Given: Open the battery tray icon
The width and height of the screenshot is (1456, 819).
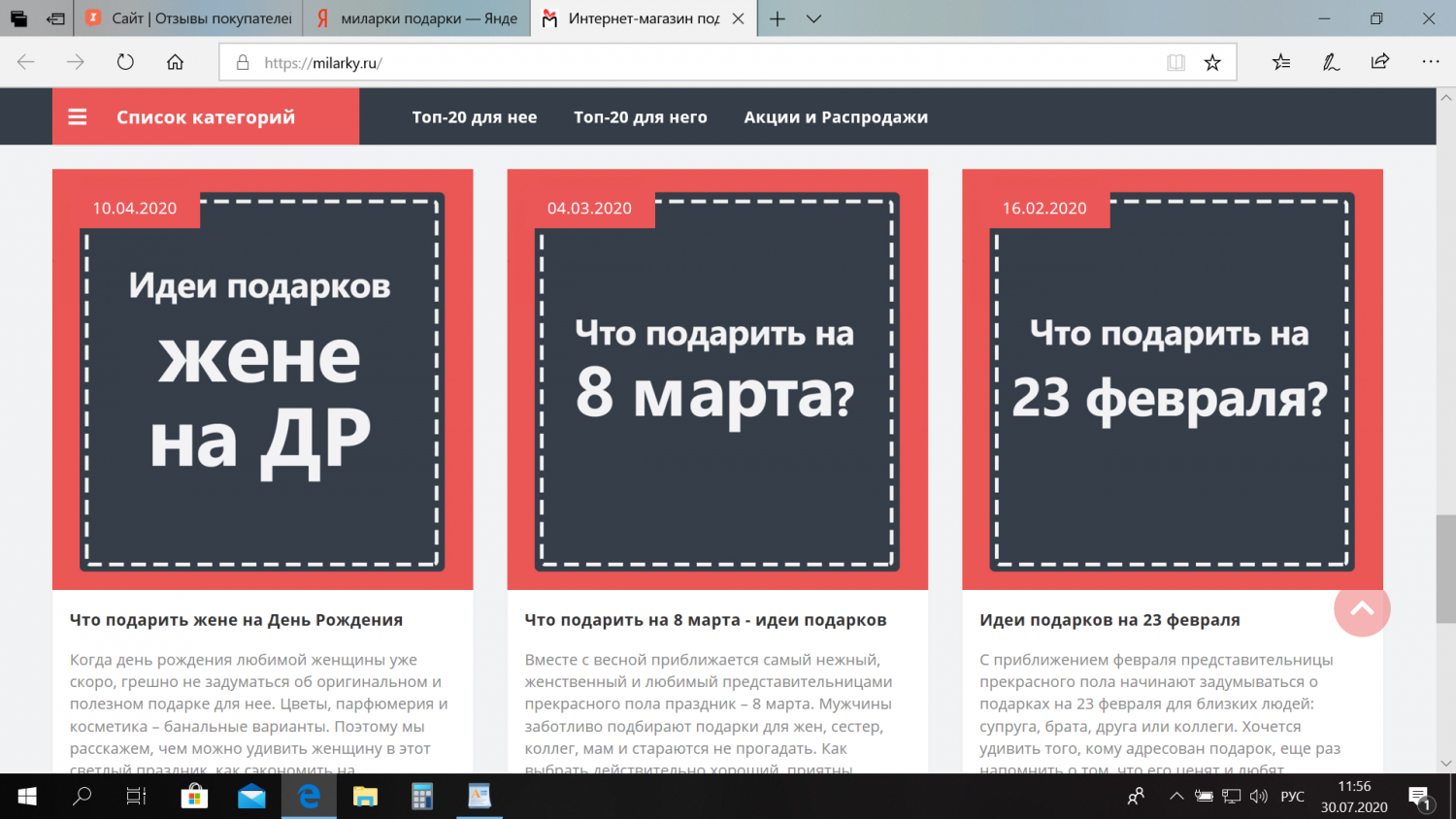Looking at the screenshot, I should click(x=1204, y=797).
